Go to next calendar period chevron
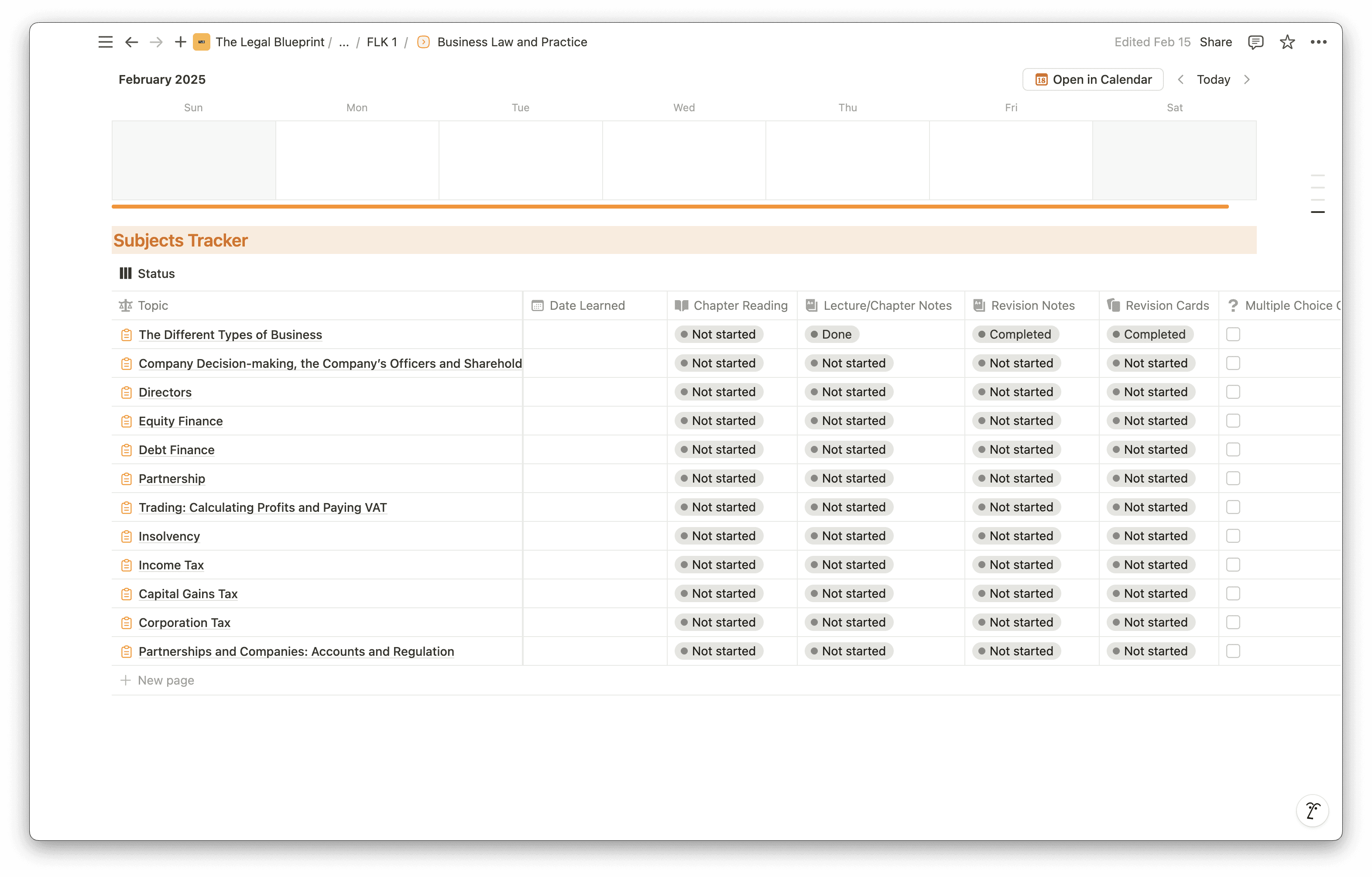Screen dimensions: 1372x877 point(1247,80)
